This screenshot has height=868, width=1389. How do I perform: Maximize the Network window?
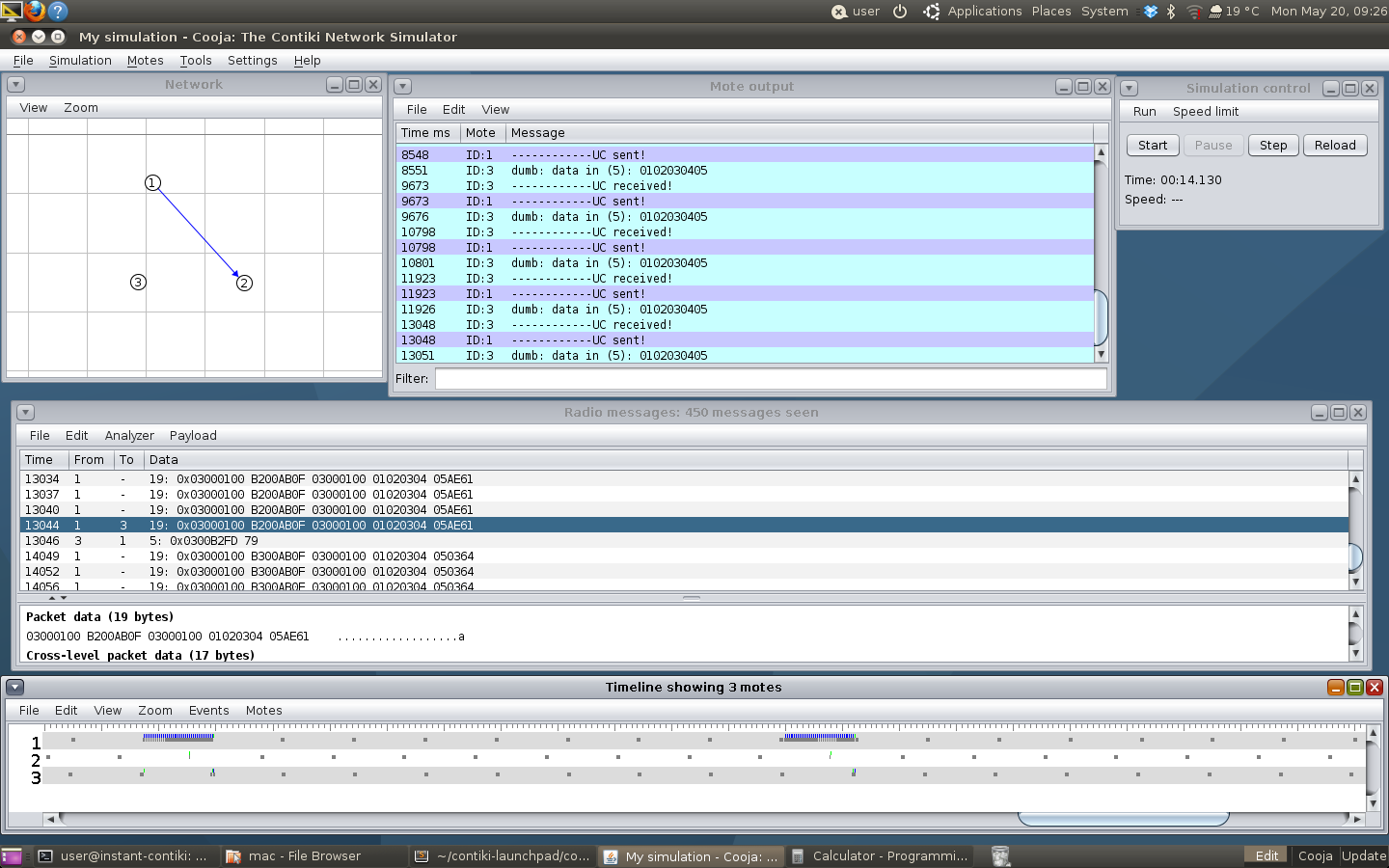354,85
